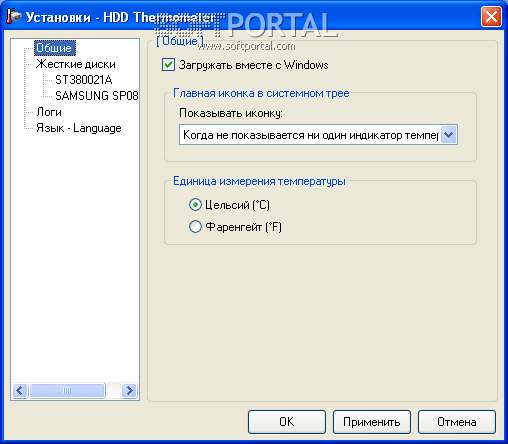
Task: Click the 'Применить' button
Action: click(372, 422)
